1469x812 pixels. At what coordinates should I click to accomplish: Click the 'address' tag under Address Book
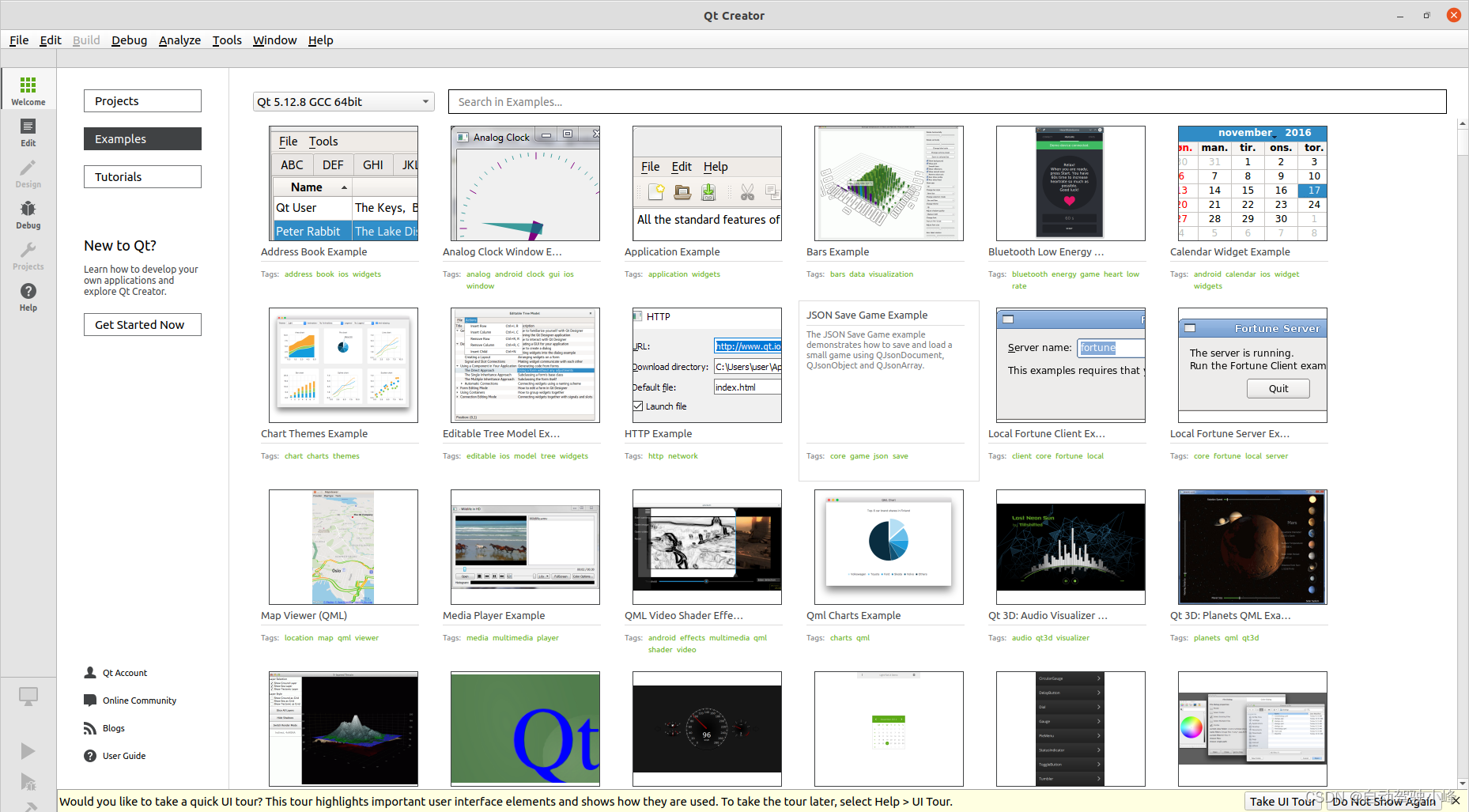click(x=298, y=274)
